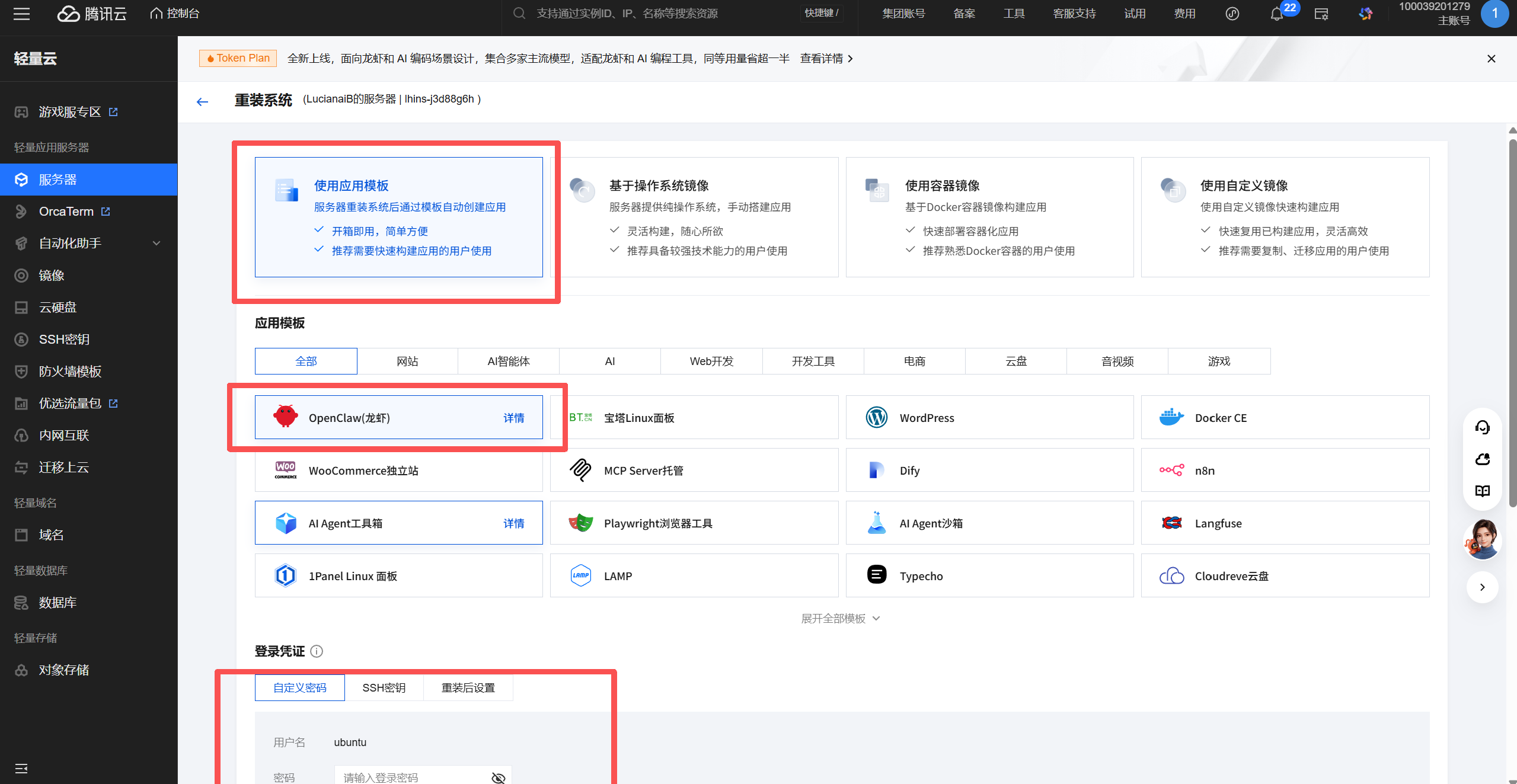Click the documentation book icon on right
Image resolution: width=1517 pixels, height=784 pixels.
[x=1482, y=491]
